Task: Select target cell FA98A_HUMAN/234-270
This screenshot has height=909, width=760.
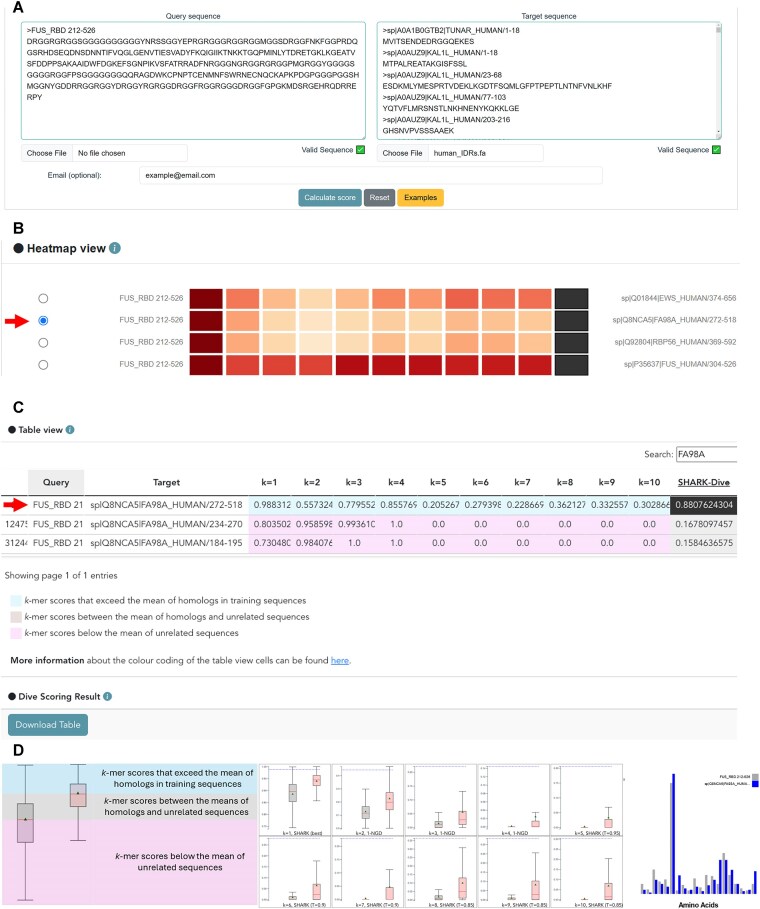Action: tap(166, 524)
